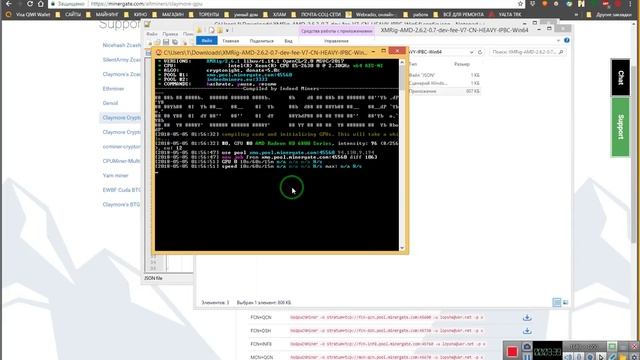Viewport: 640px width, 360px height.
Task: Open the black Chat side tab
Action: click(620, 78)
